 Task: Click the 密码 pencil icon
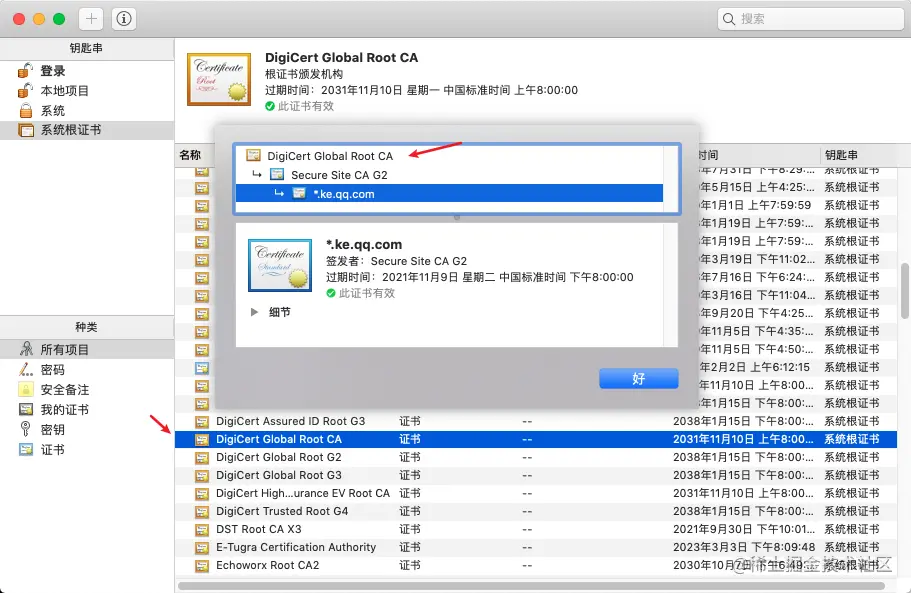pos(26,369)
